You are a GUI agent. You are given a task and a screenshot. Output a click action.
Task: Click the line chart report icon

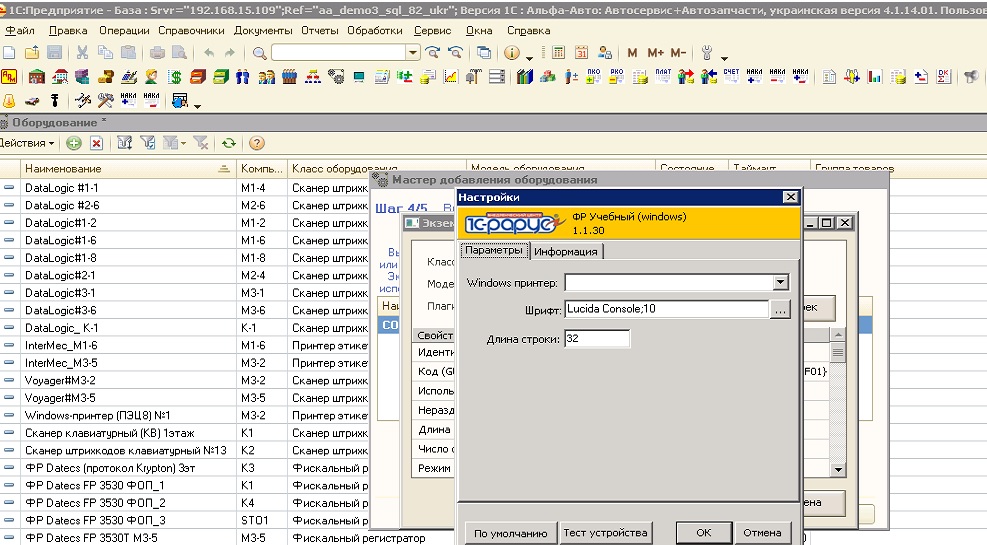(451, 77)
